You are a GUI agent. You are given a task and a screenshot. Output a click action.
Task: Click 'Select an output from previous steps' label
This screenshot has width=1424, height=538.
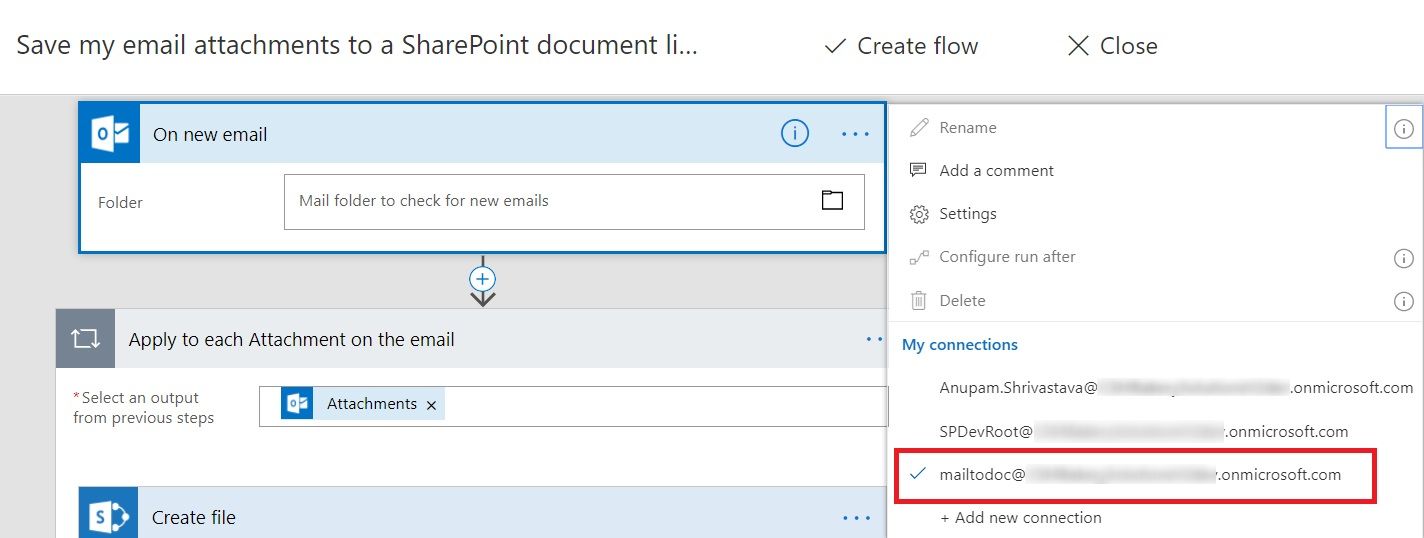[144, 407]
